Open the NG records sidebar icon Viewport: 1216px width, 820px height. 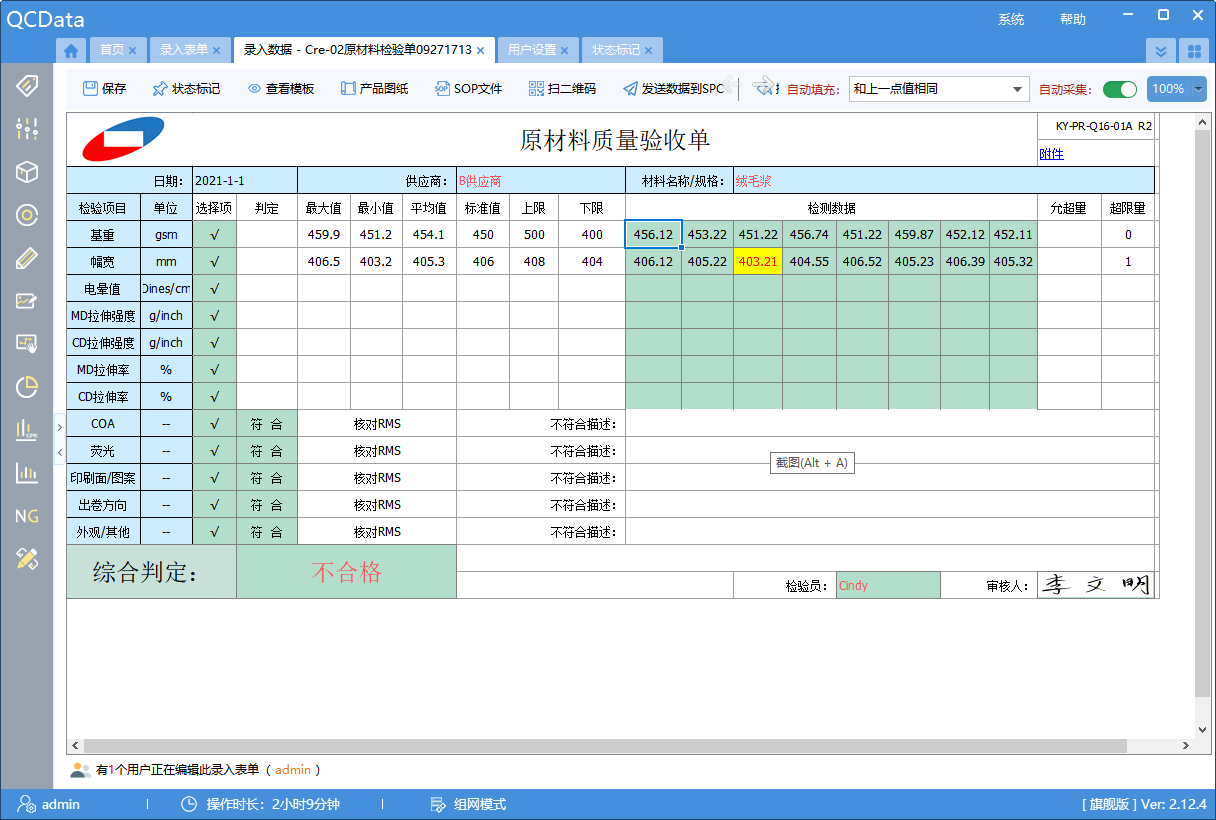click(x=27, y=516)
